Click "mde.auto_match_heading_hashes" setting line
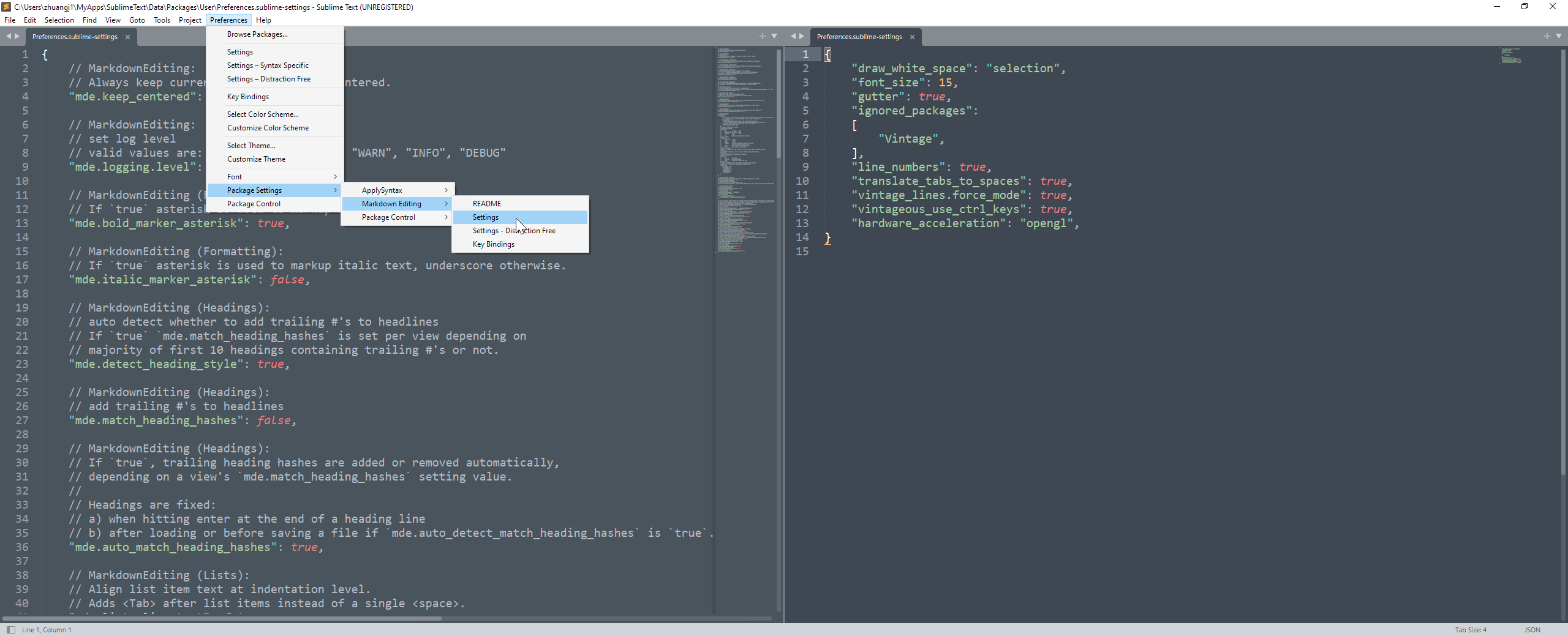Screen dimensions: 1568x636 [196, 547]
